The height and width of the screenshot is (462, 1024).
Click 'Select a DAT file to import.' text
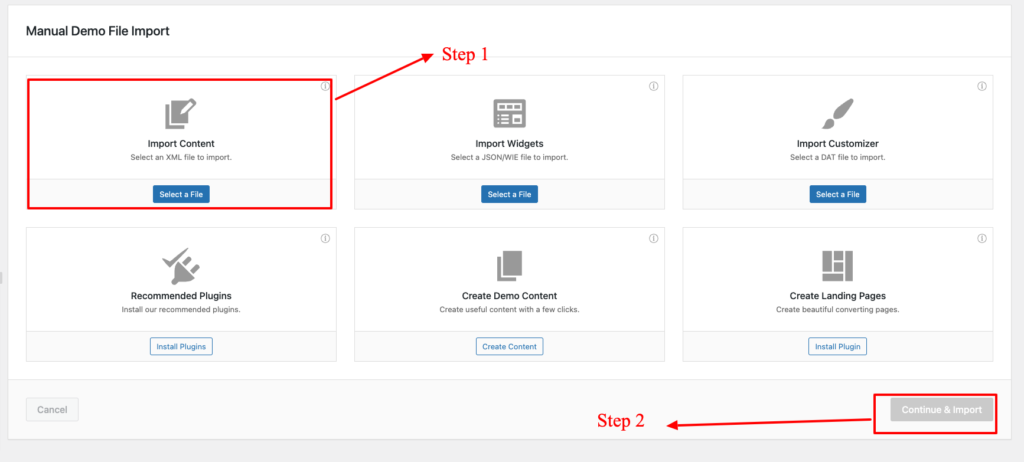838,157
